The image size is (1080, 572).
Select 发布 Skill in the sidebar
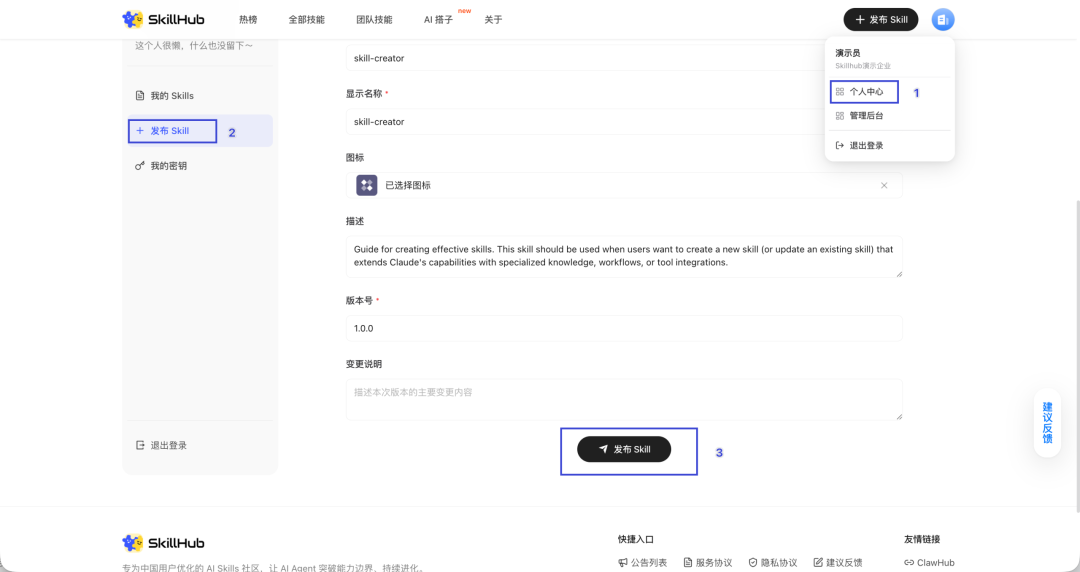[200, 130]
